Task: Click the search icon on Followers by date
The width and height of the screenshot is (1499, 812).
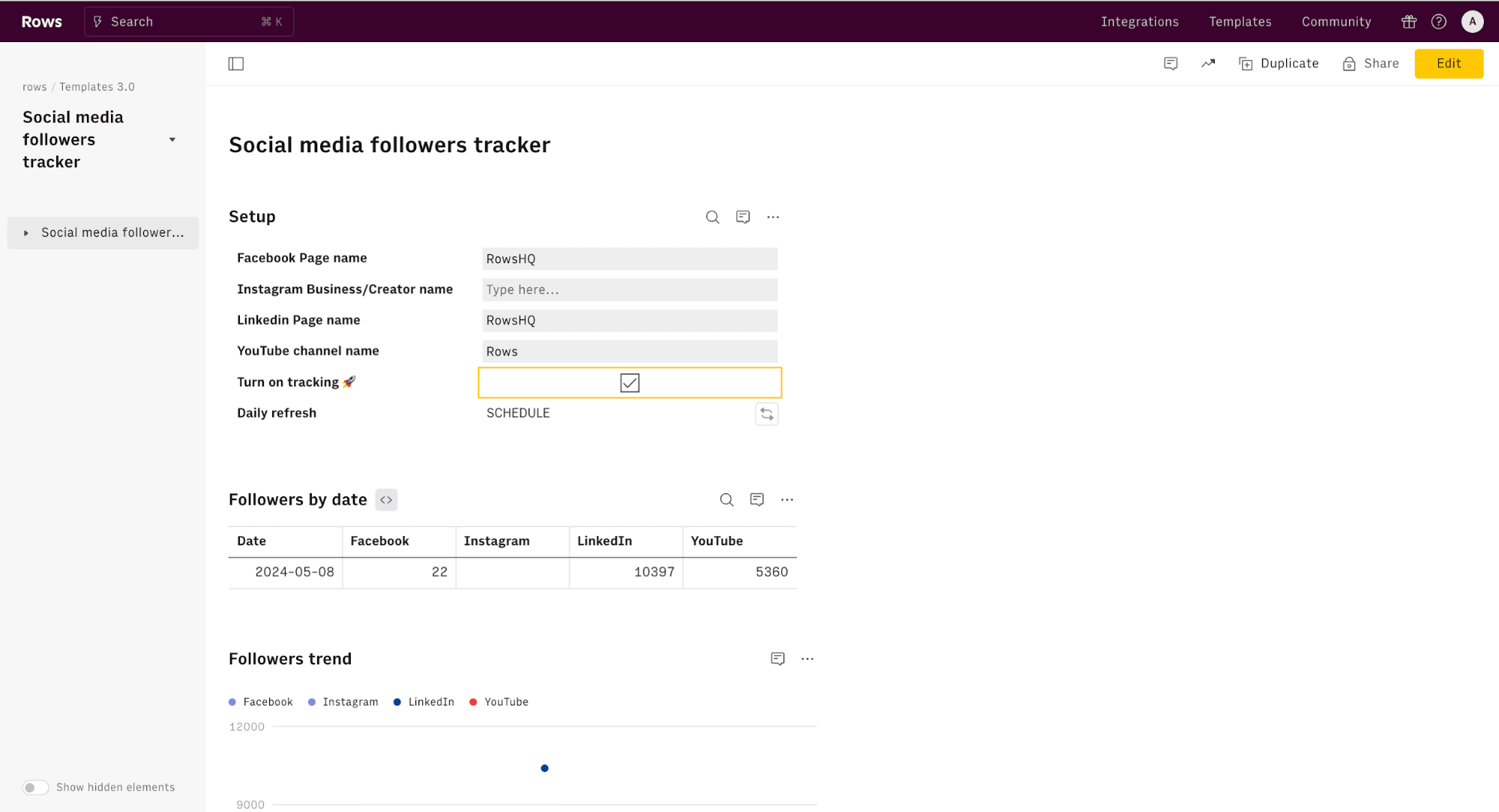Action: [726, 499]
